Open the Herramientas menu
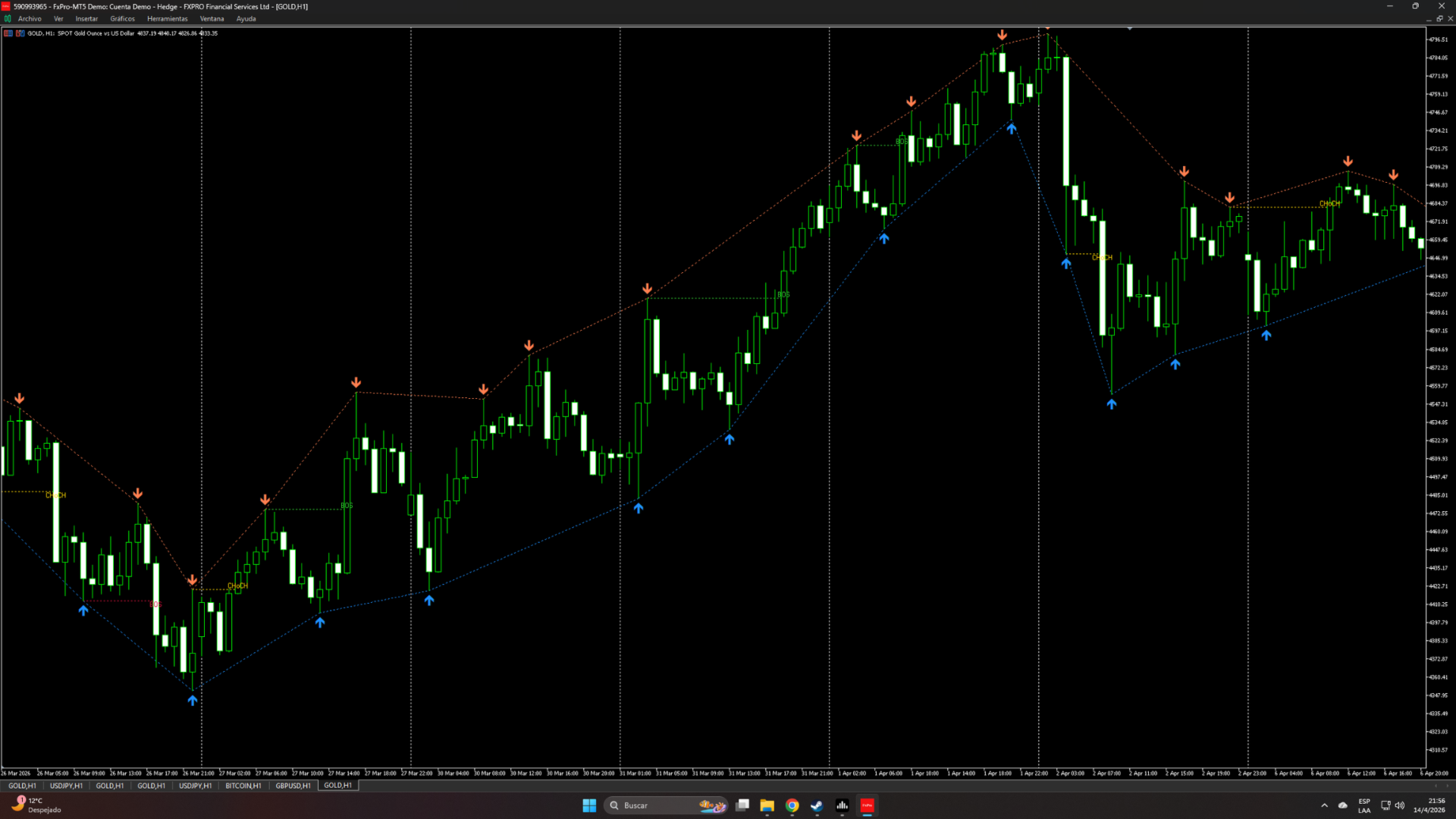Viewport: 1456px width, 819px height. click(x=167, y=19)
